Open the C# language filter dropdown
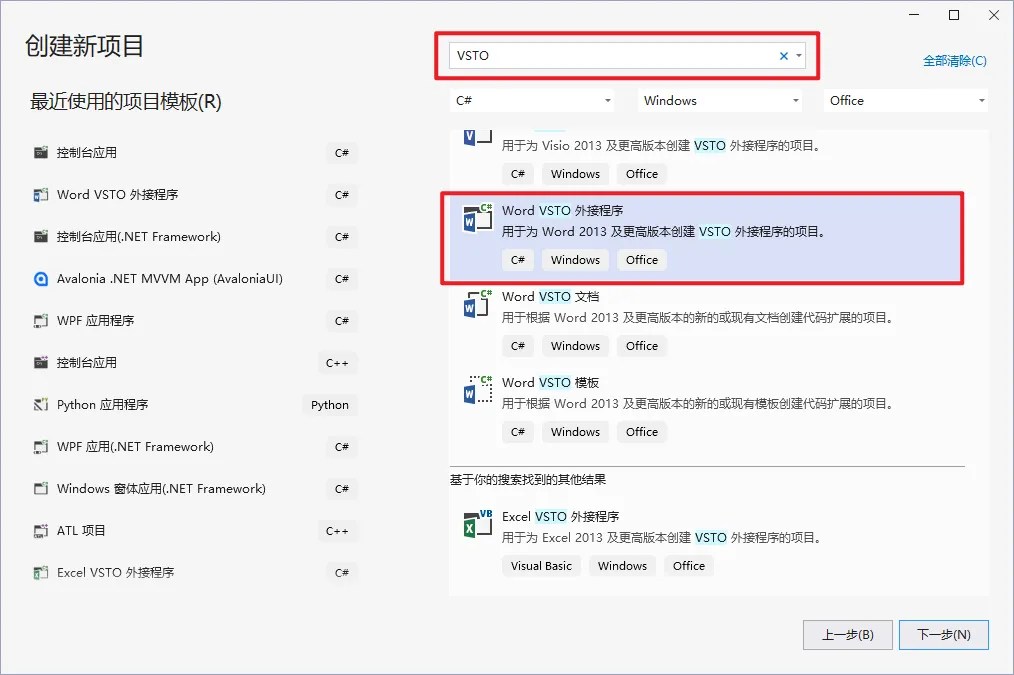The image size is (1014, 675). pos(532,100)
